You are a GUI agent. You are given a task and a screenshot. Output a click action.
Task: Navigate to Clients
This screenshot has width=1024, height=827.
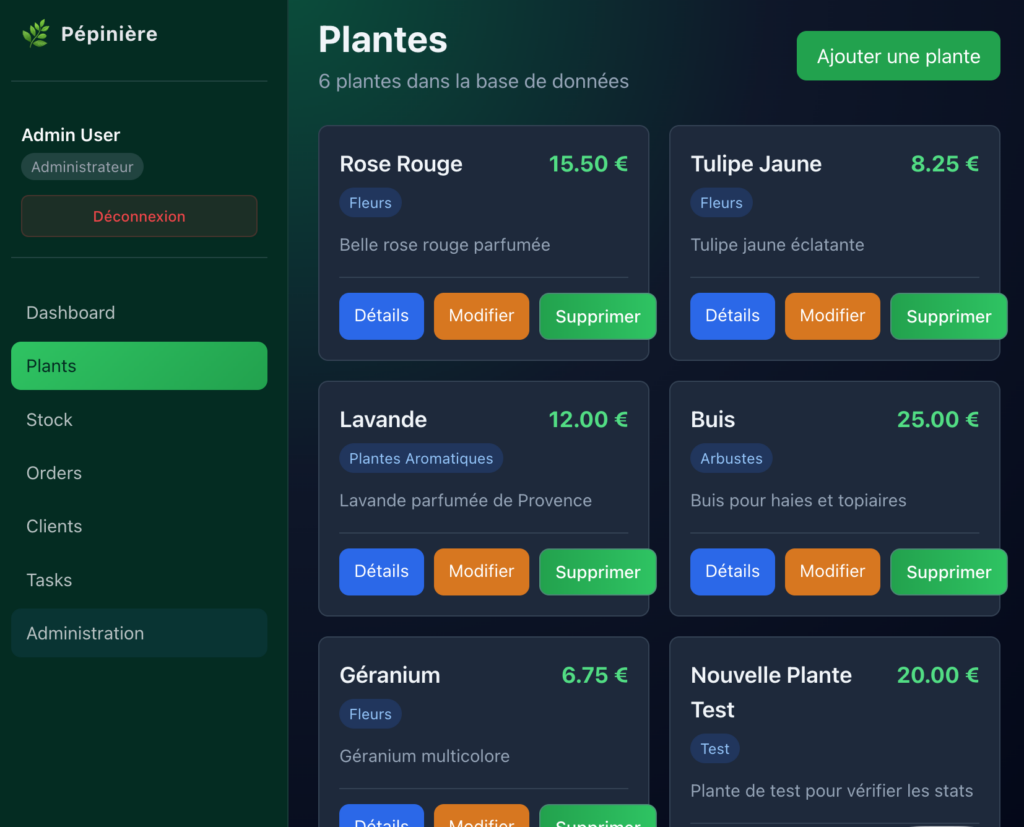click(x=139, y=527)
